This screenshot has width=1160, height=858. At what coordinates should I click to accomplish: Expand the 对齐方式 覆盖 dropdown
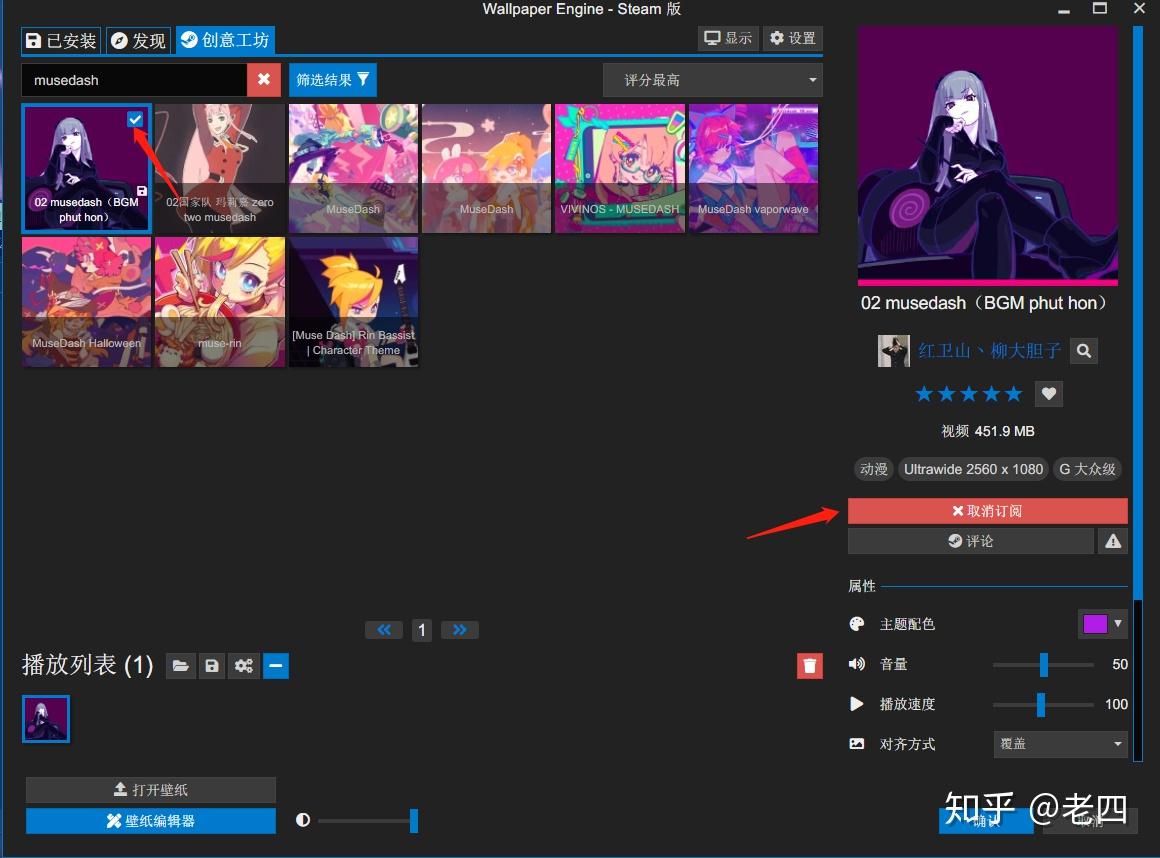(x=1060, y=744)
